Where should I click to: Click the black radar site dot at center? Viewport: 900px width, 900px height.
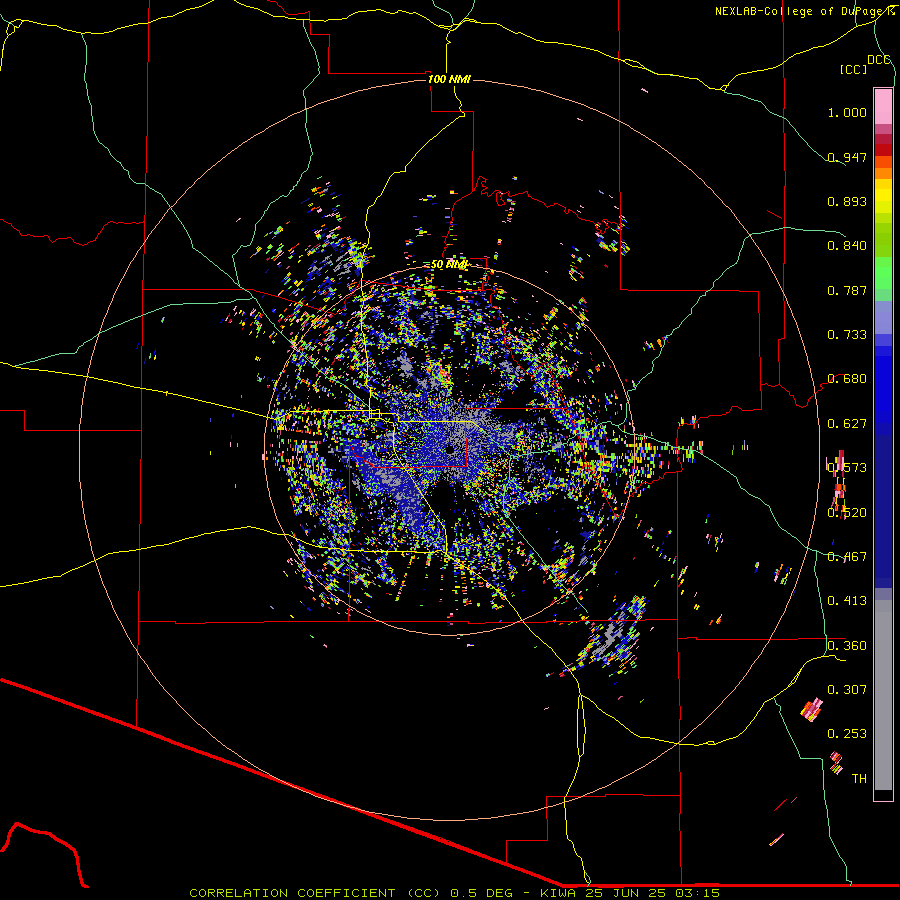(450, 449)
